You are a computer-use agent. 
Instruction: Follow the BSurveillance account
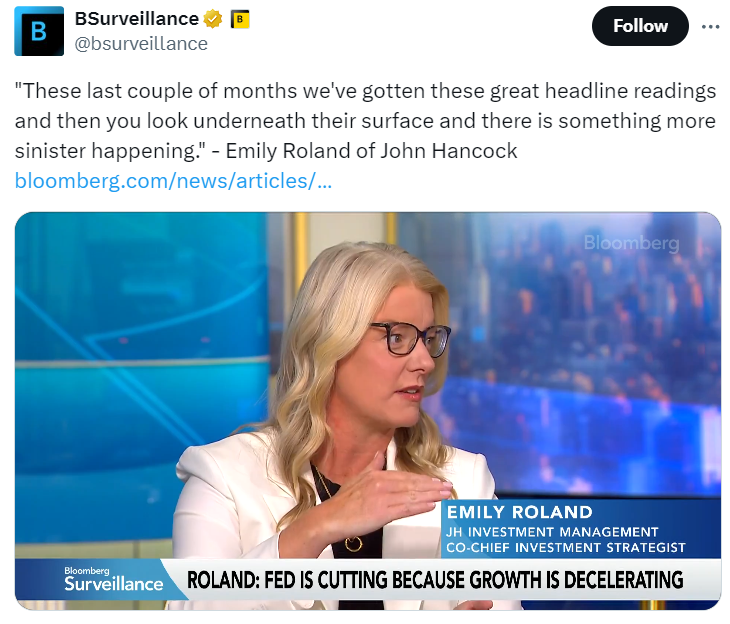pyautogui.click(x=640, y=26)
